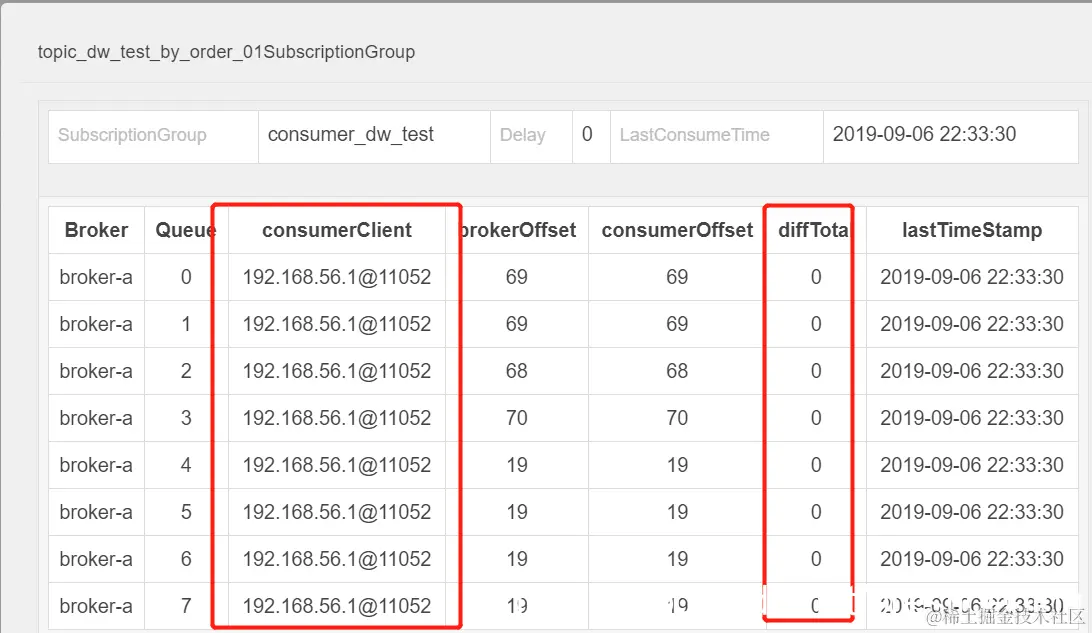Click the consumerClient column header

click(337, 230)
